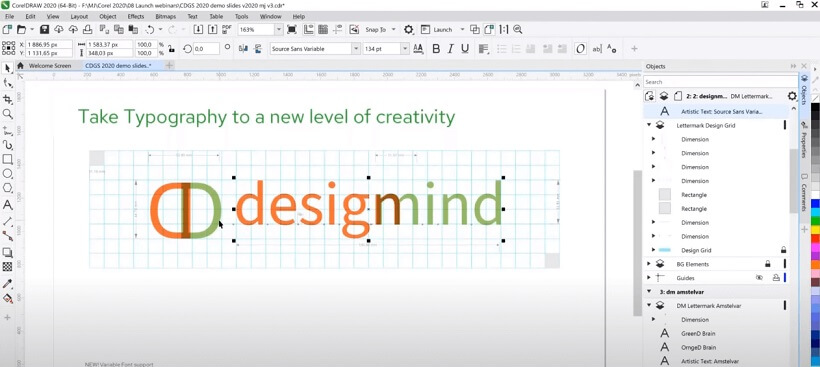The height and width of the screenshot is (367, 820).
Task: Click the Objects docker search field
Action: (x=720, y=82)
